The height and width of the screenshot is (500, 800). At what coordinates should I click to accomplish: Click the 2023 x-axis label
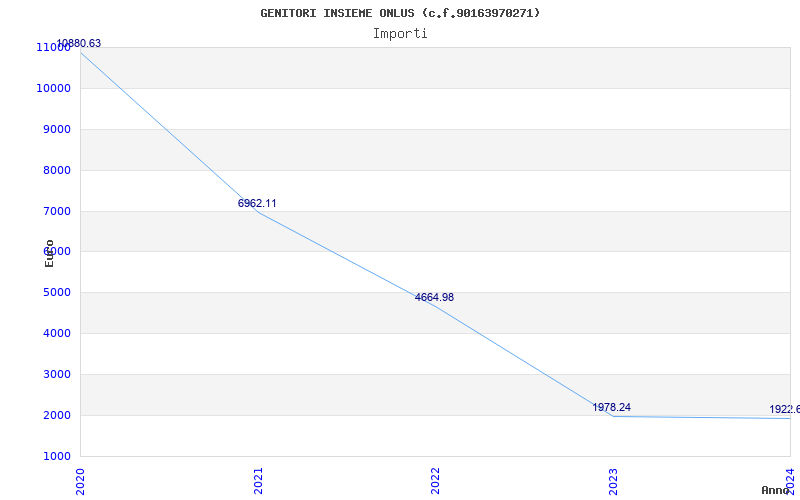[x=613, y=482]
